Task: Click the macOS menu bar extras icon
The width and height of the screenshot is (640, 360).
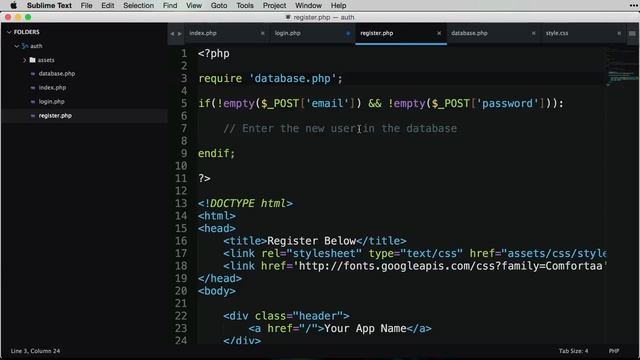Action: tap(633, 5)
